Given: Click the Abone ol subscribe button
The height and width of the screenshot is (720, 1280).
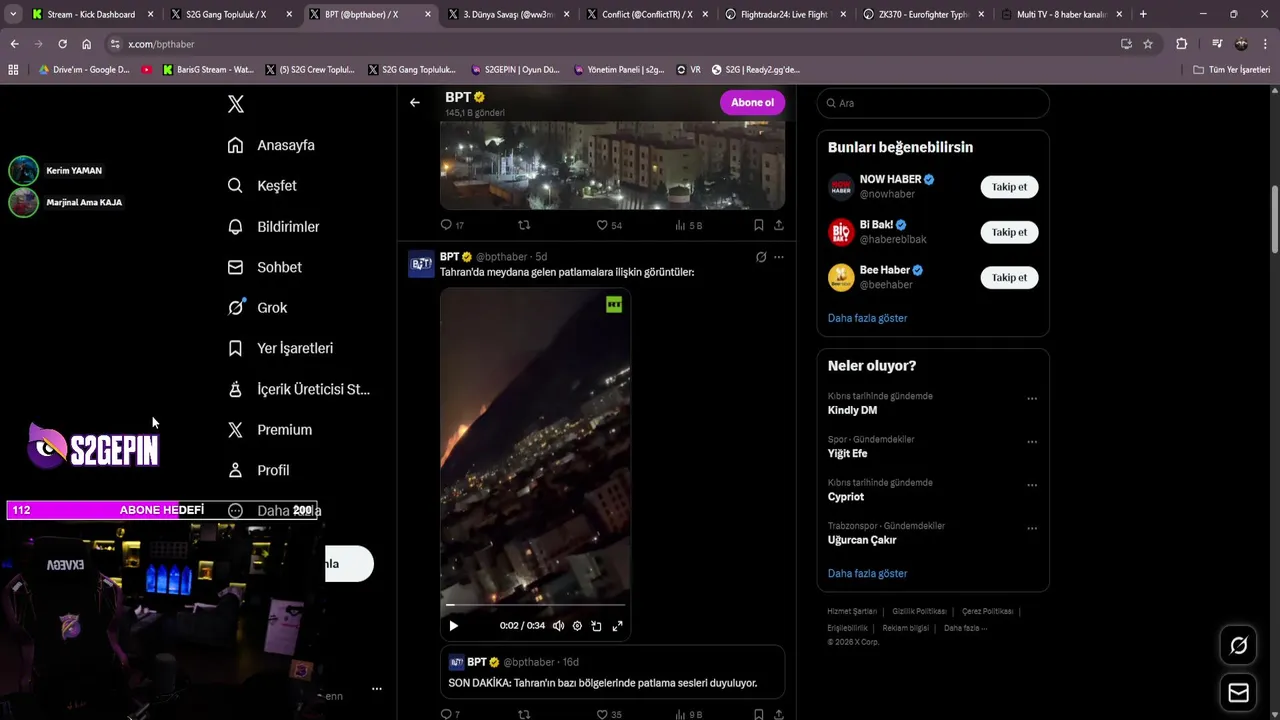Looking at the screenshot, I should (752, 102).
